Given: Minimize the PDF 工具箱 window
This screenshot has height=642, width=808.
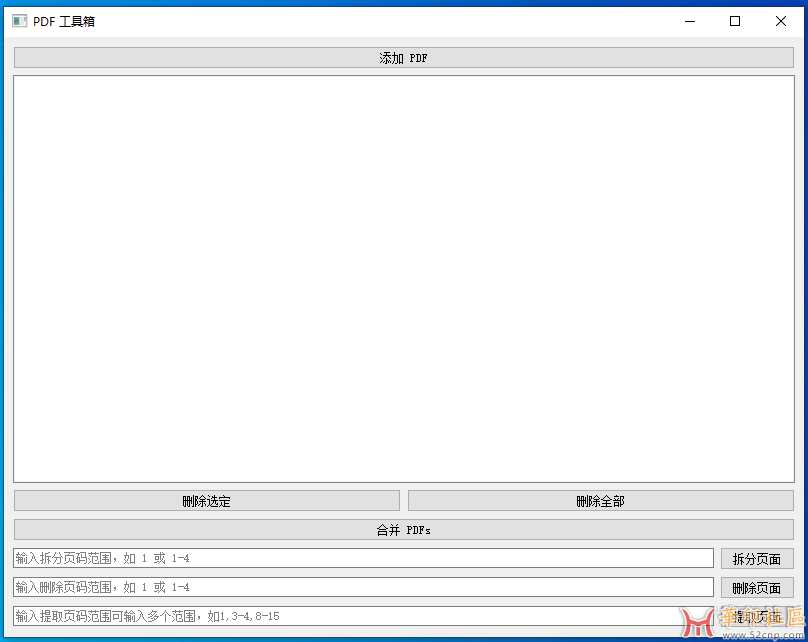Looking at the screenshot, I should [x=689, y=21].
